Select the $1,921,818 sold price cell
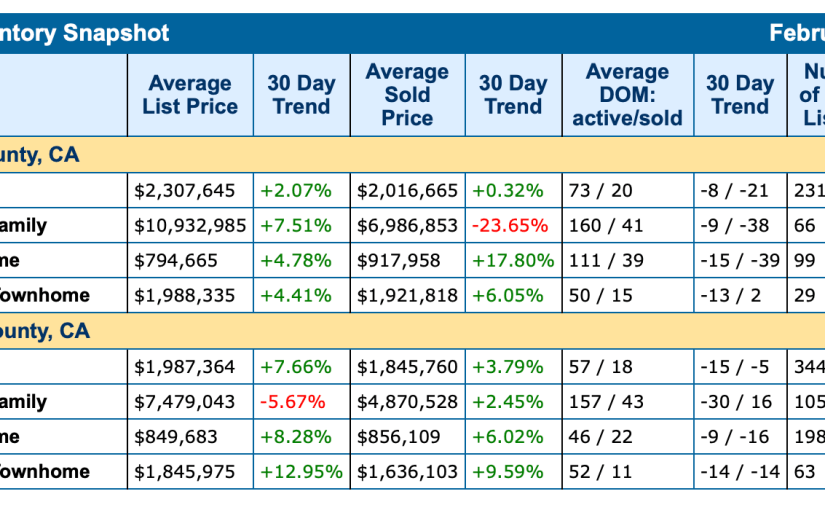Image resolution: width=825 pixels, height=510 pixels. coord(407,295)
